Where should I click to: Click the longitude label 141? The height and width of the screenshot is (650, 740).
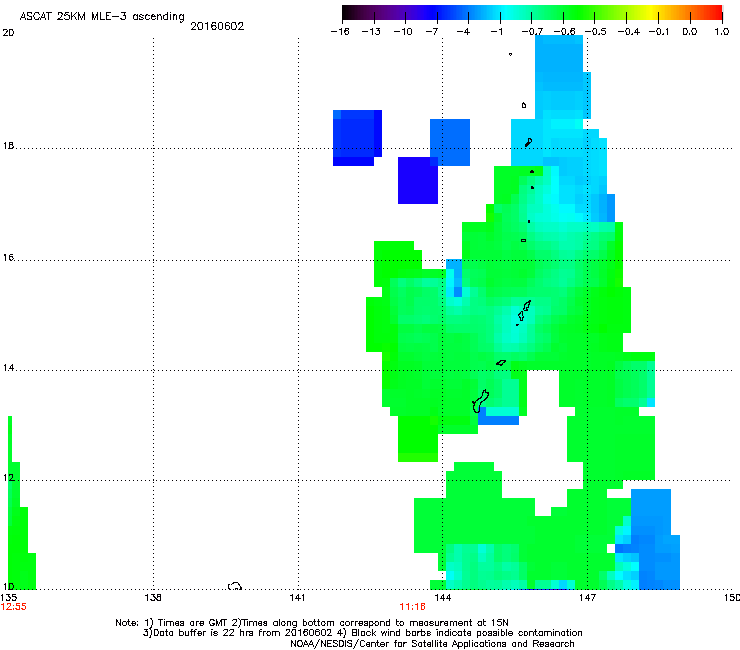point(297,598)
